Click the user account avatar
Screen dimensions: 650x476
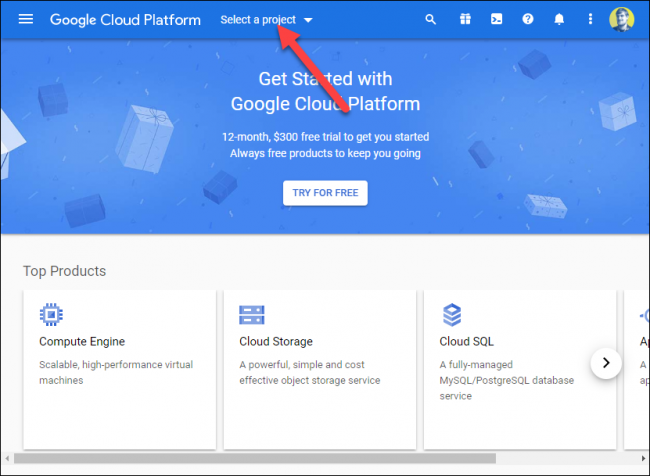621,19
